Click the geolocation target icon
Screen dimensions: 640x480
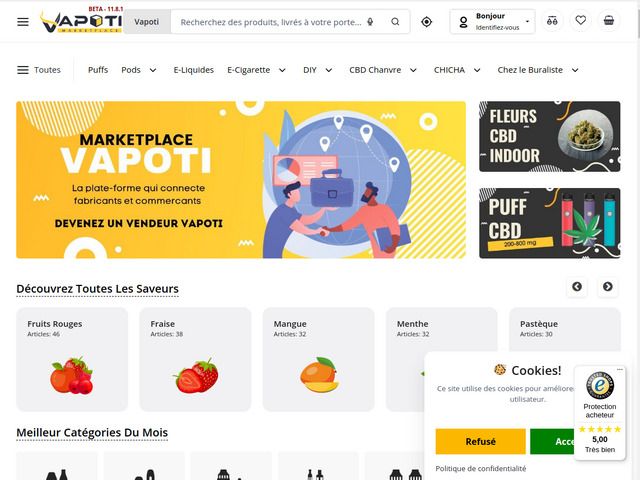[427, 22]
